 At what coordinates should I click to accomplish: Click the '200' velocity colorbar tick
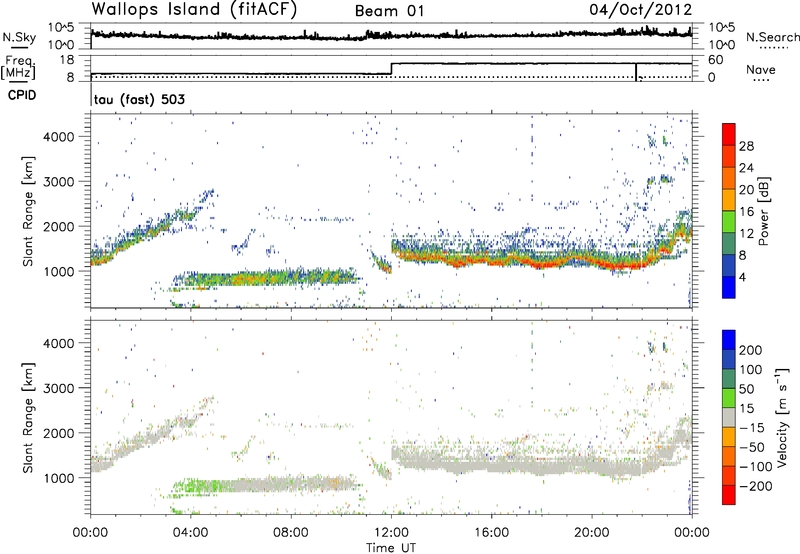tap(751, 350)
